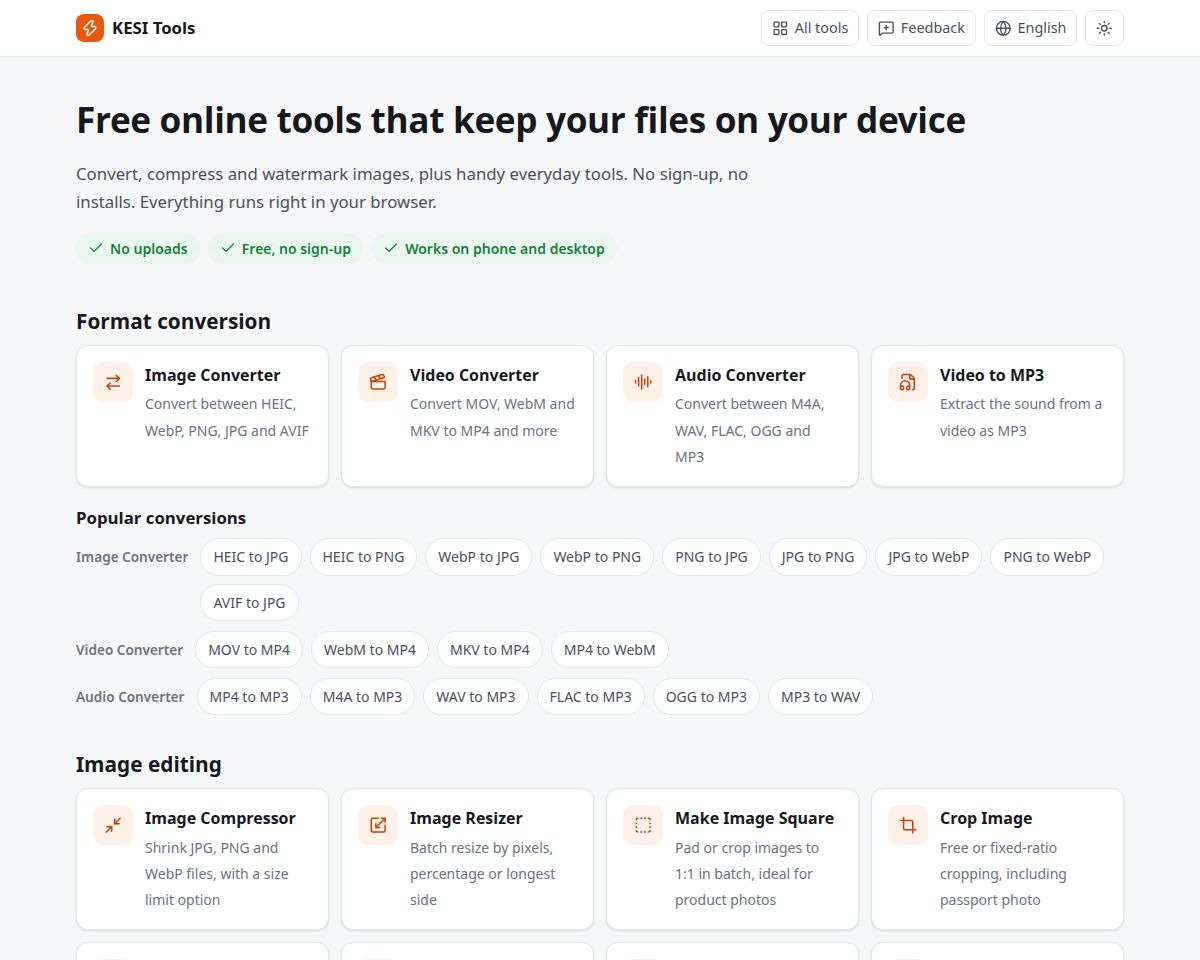The image size is (1200, 960).
Task: Pick the FLAC to MP3 chip
Action: click(591, 697)
